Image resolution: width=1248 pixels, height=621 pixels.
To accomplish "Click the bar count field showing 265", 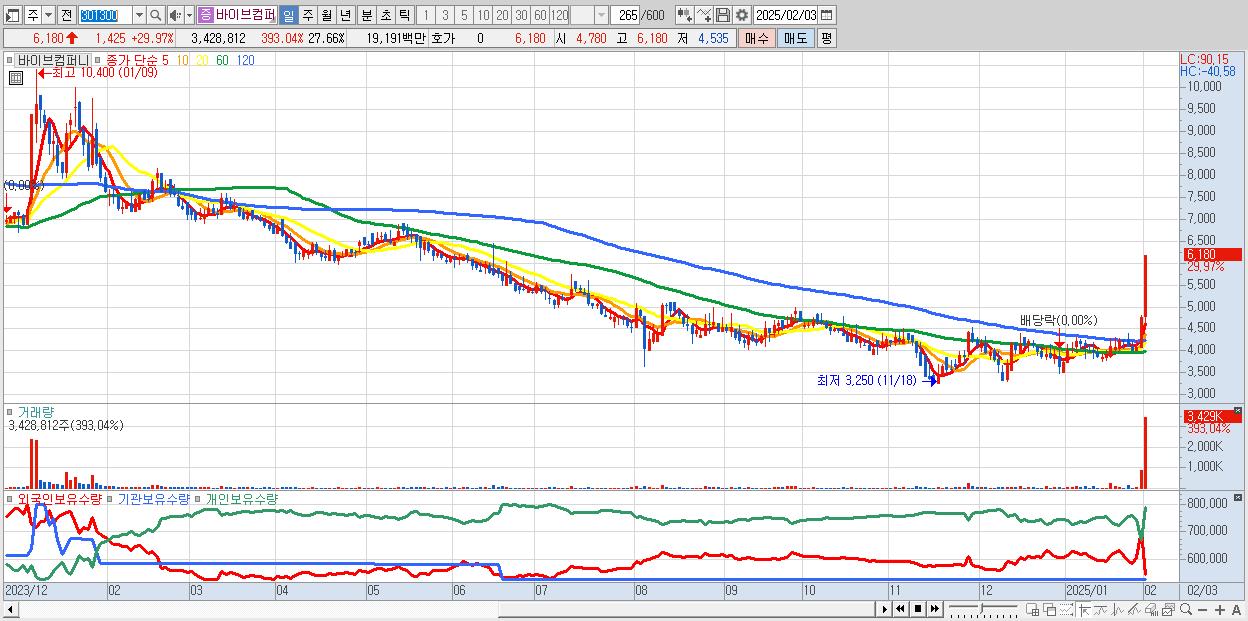I will (x=627, y=15).
